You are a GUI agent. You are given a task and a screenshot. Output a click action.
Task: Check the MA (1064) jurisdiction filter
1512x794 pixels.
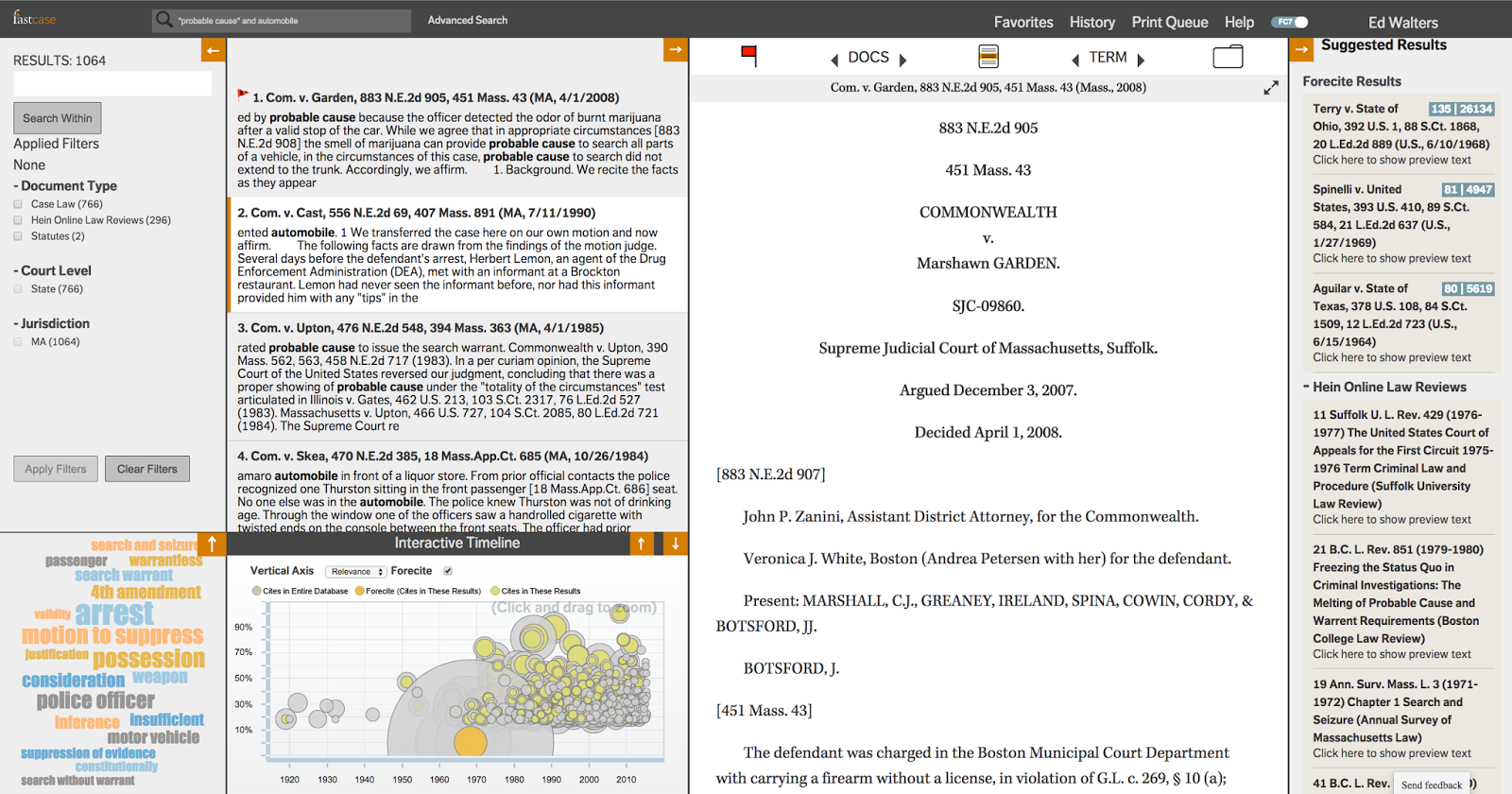tap(18, 342)
